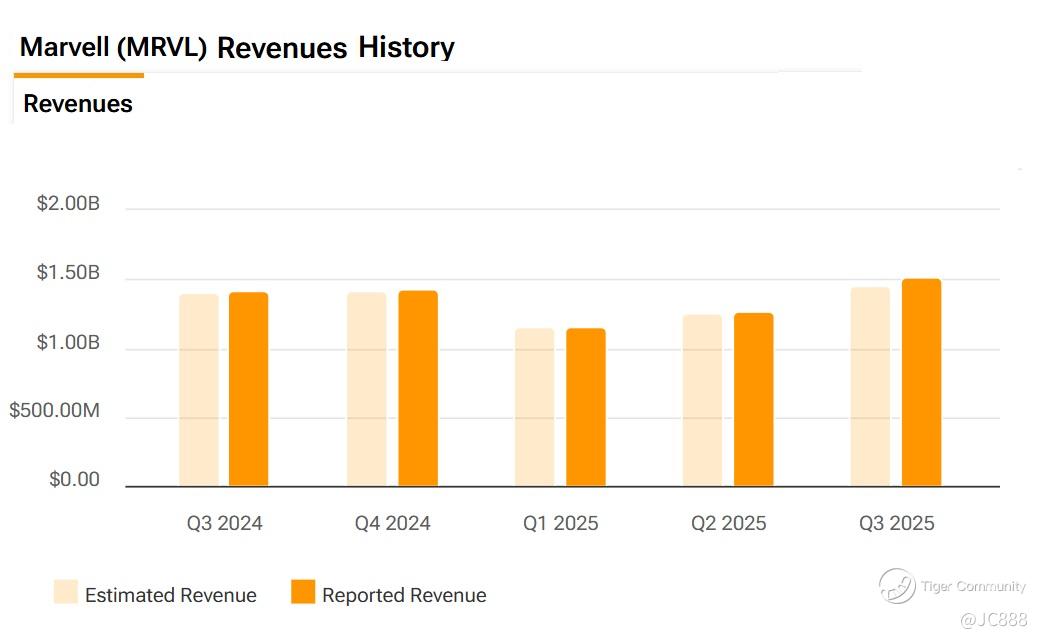Click the Reported Revenue legend label
Viewport: 1047px width, 643px height.
point(404,595)
